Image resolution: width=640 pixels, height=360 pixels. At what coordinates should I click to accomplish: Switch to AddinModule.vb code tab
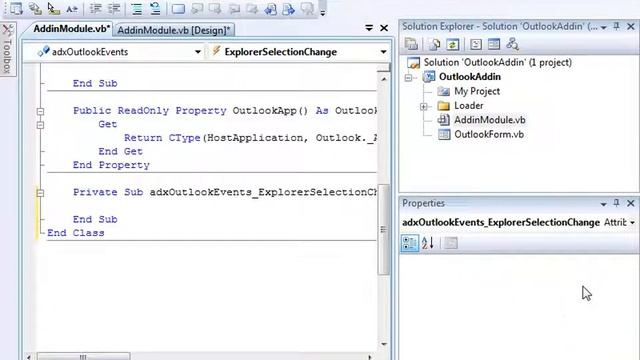71,29
